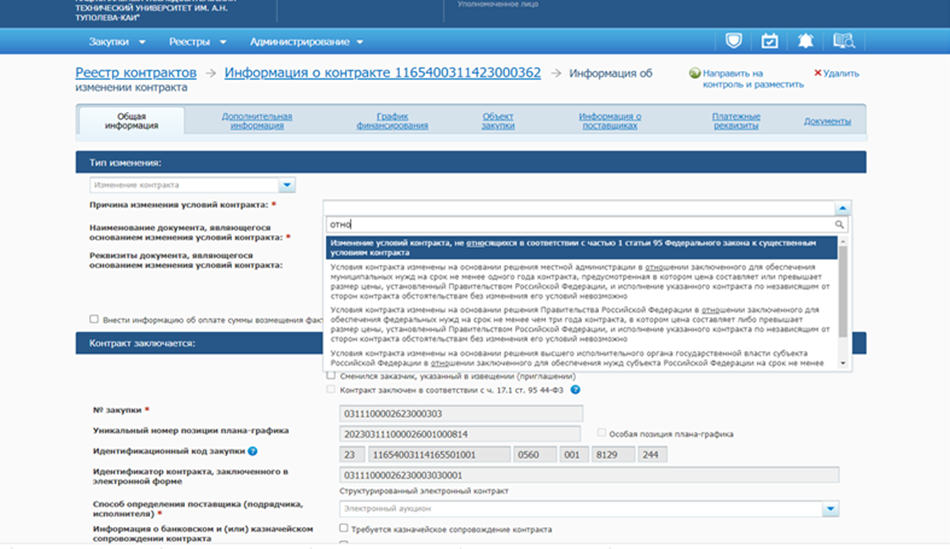Click the Идентификатор контракта electronic form field
950x549 pixels.
589,475
